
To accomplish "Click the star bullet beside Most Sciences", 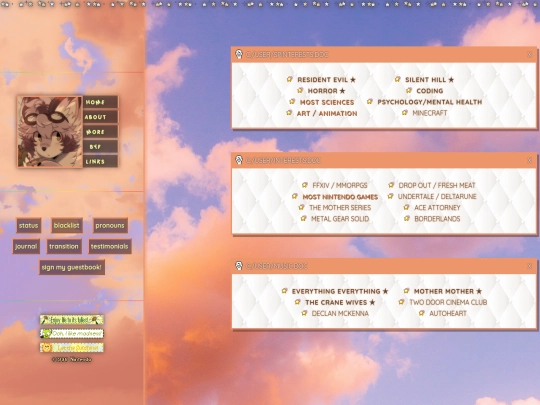I will 292,102.
